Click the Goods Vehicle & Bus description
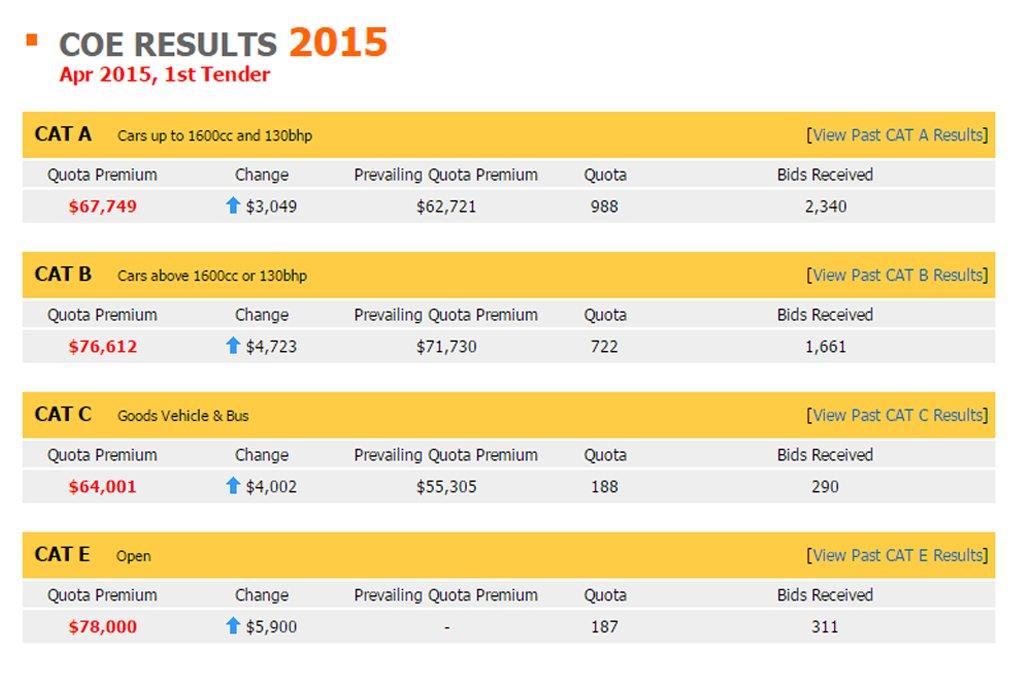The width and height of the screenshot is (1024, 683). coord(183,416)
